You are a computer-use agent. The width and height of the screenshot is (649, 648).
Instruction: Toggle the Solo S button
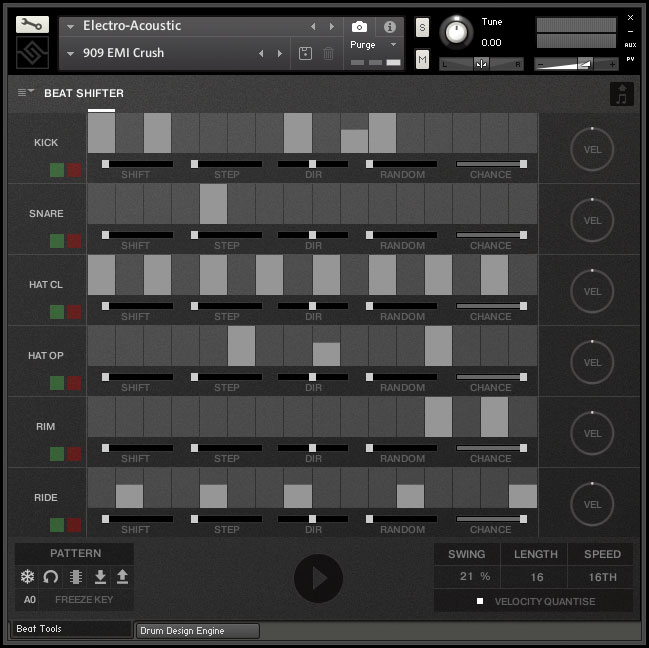coord(422,26)
